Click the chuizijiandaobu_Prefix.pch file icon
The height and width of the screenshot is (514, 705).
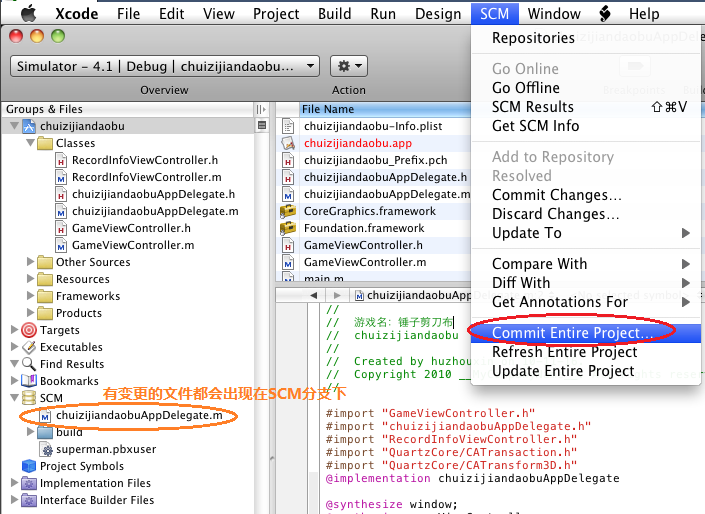point(288,161)
